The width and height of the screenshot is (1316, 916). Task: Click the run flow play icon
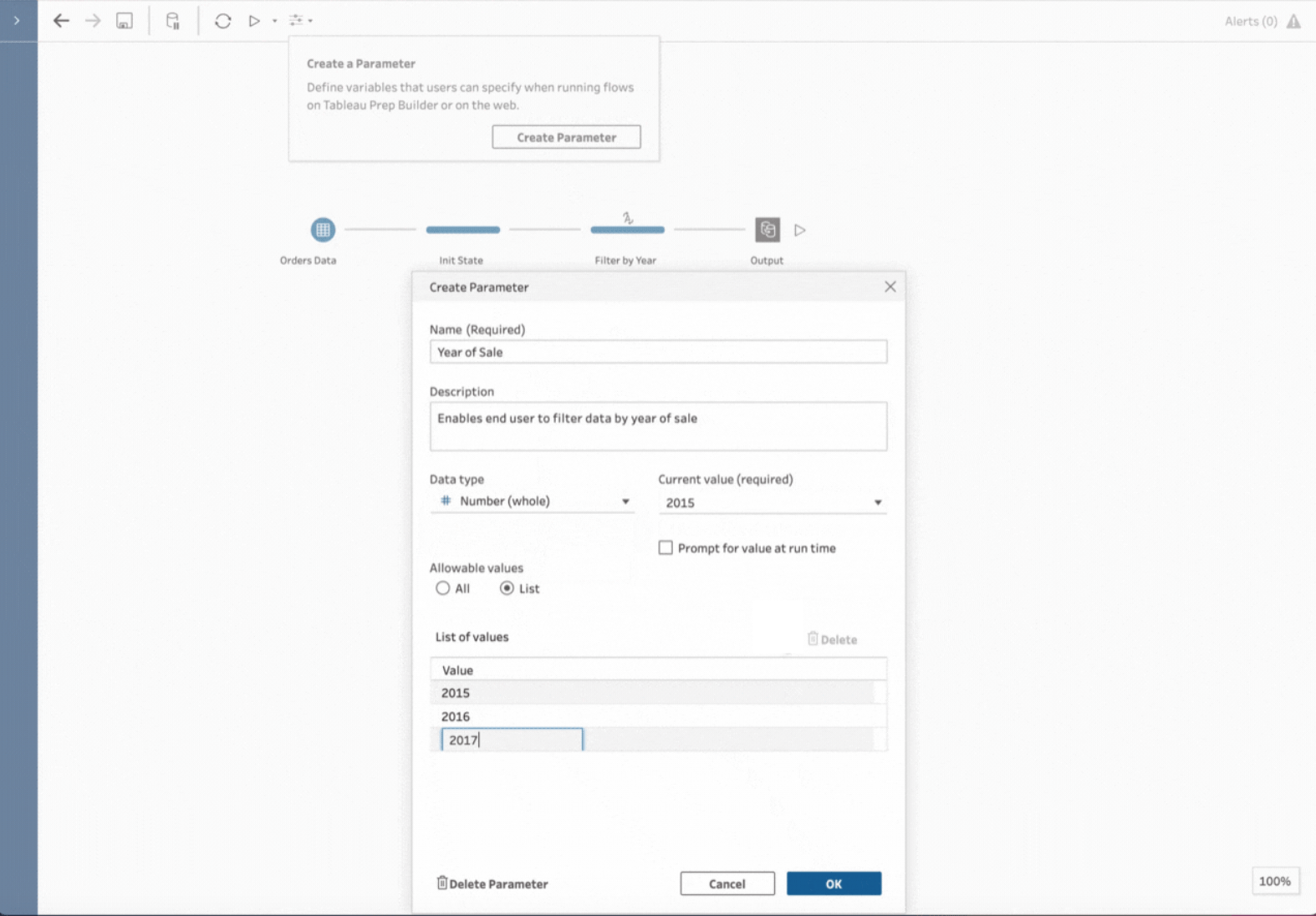pyautogui.click(x=254, y=21)
